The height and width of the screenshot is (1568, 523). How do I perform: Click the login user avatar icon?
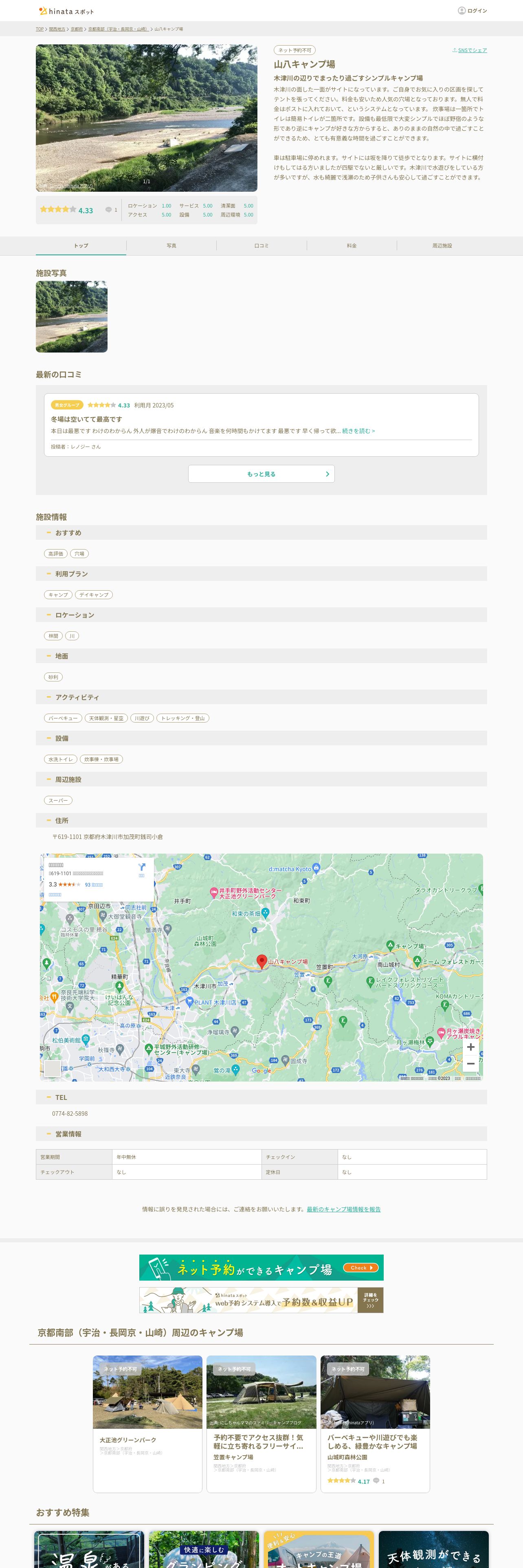coord(461,10)
